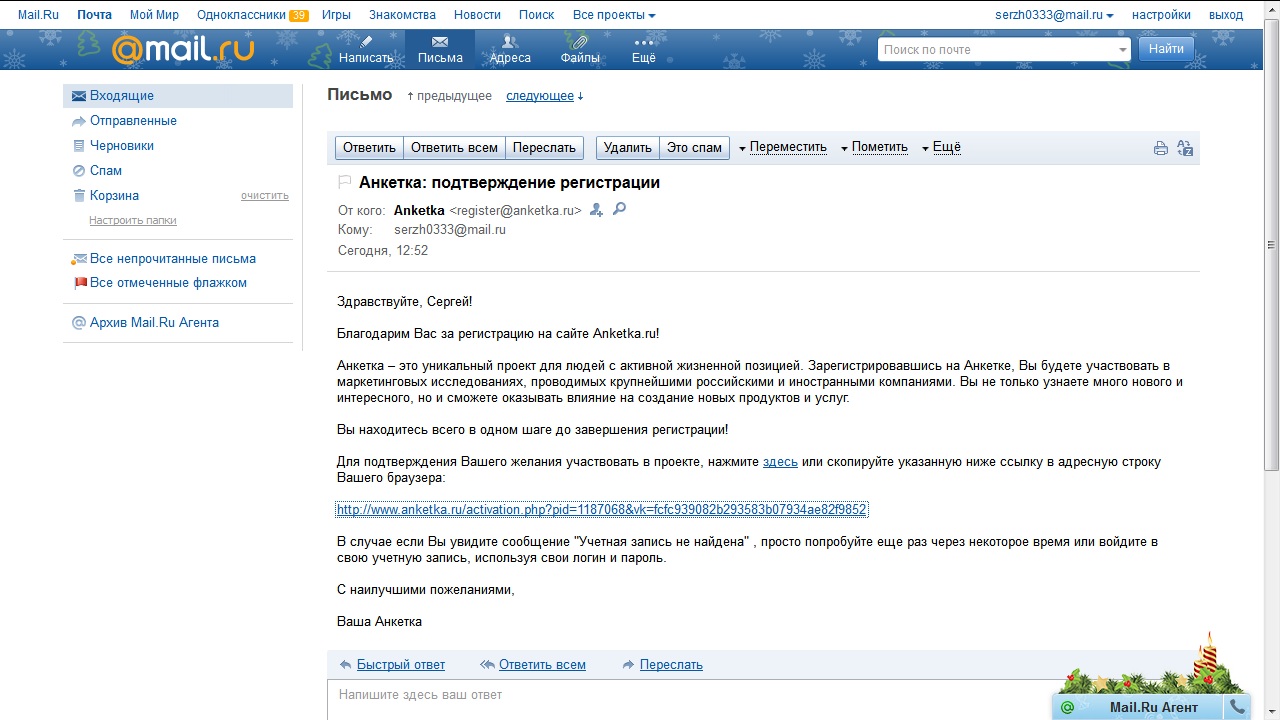1280x720 pixels.
Task: Open the Корзина folder
Action: [x=114, y=196]
